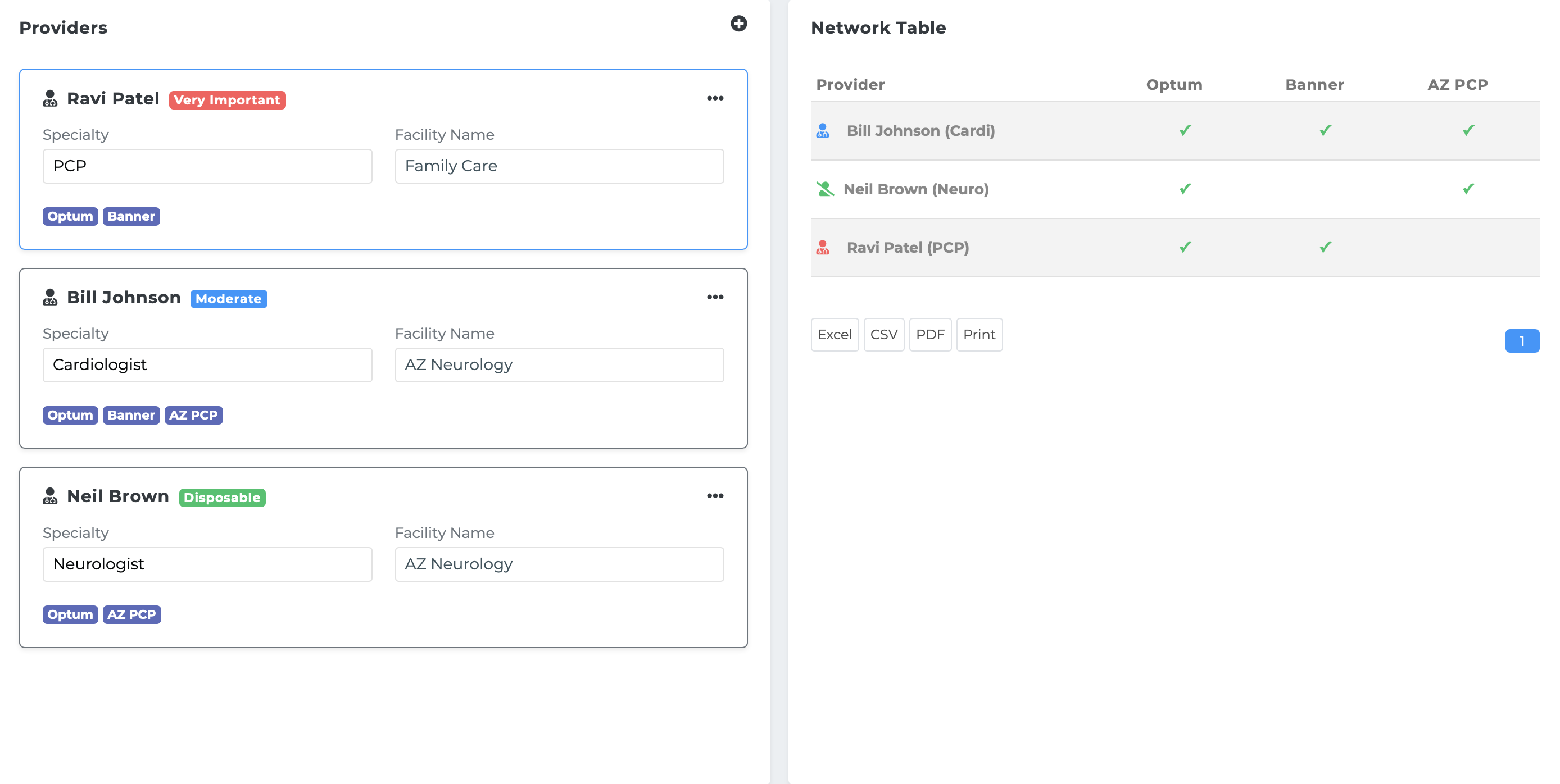
Task: Sort by the Optum column header
Action: click(1173, 85)
